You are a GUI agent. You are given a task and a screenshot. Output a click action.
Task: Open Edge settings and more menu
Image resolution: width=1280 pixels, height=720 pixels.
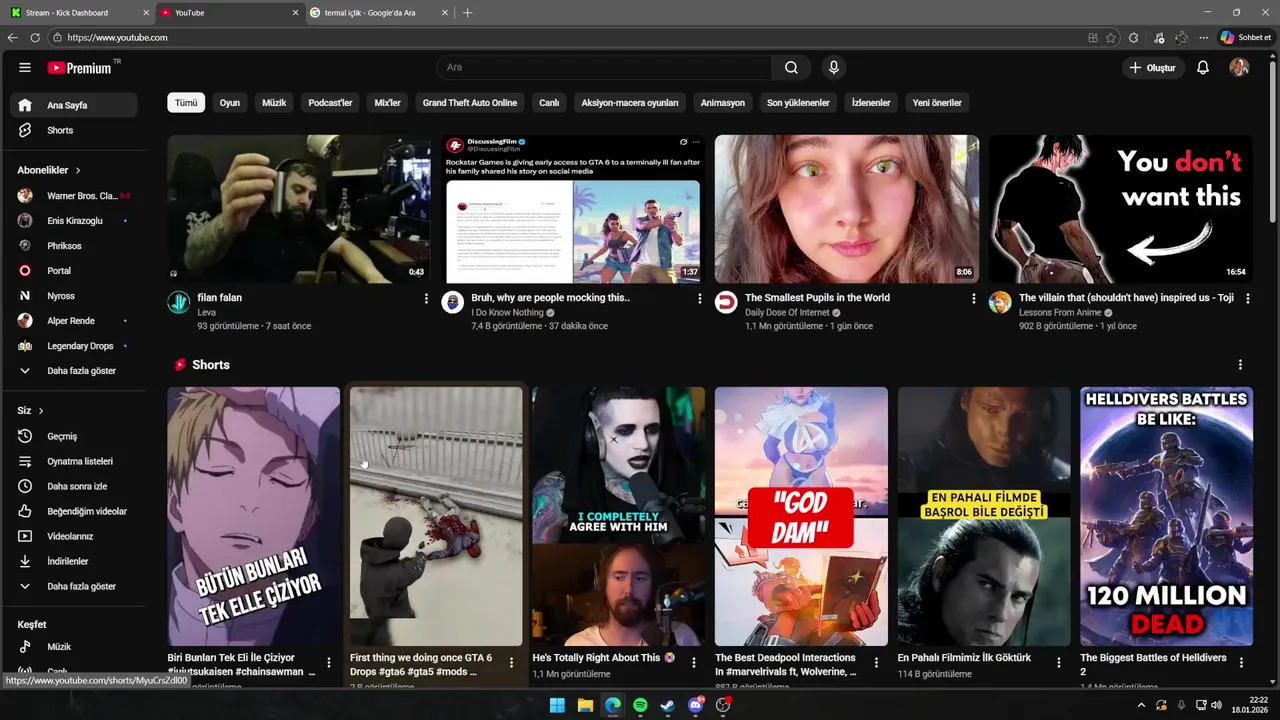pos(1204,37)
